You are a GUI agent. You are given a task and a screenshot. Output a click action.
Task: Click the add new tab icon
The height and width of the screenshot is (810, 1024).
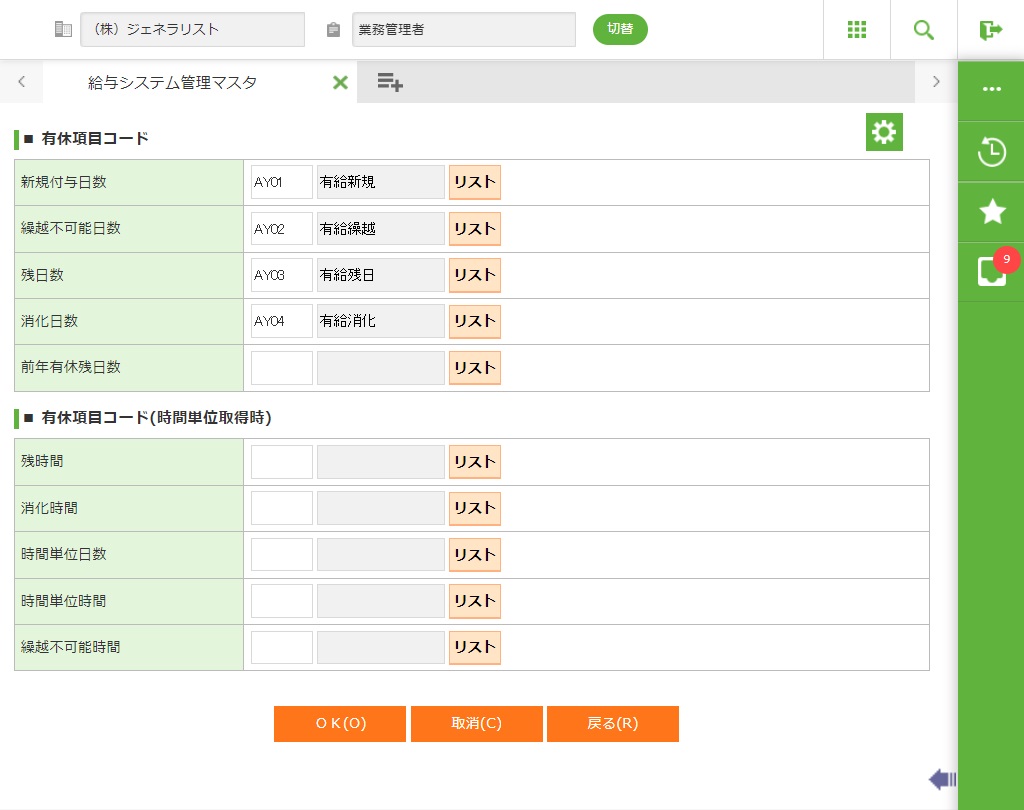(x=390, y=83)
